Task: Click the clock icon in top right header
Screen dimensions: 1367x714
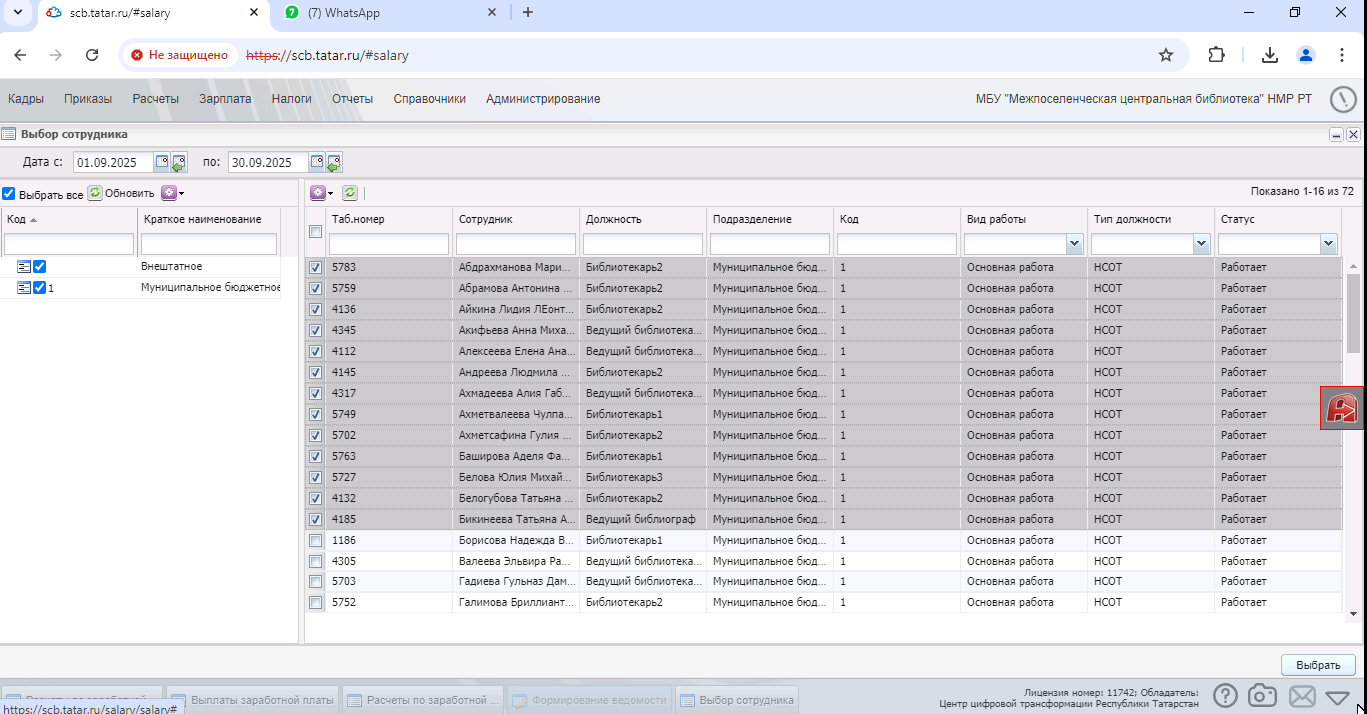Action: click(1343, 99)
